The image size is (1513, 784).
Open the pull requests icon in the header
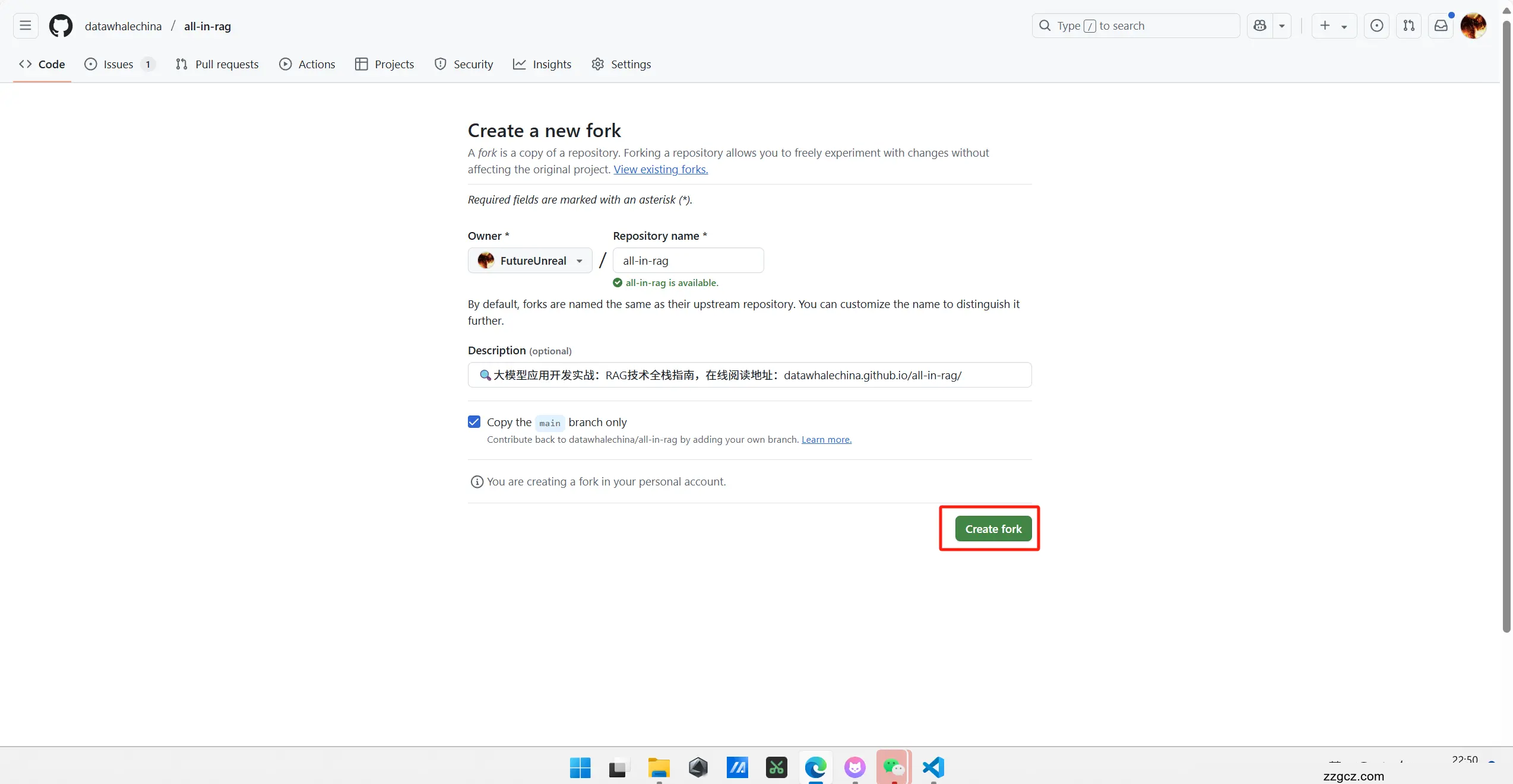click(1408, 26)
